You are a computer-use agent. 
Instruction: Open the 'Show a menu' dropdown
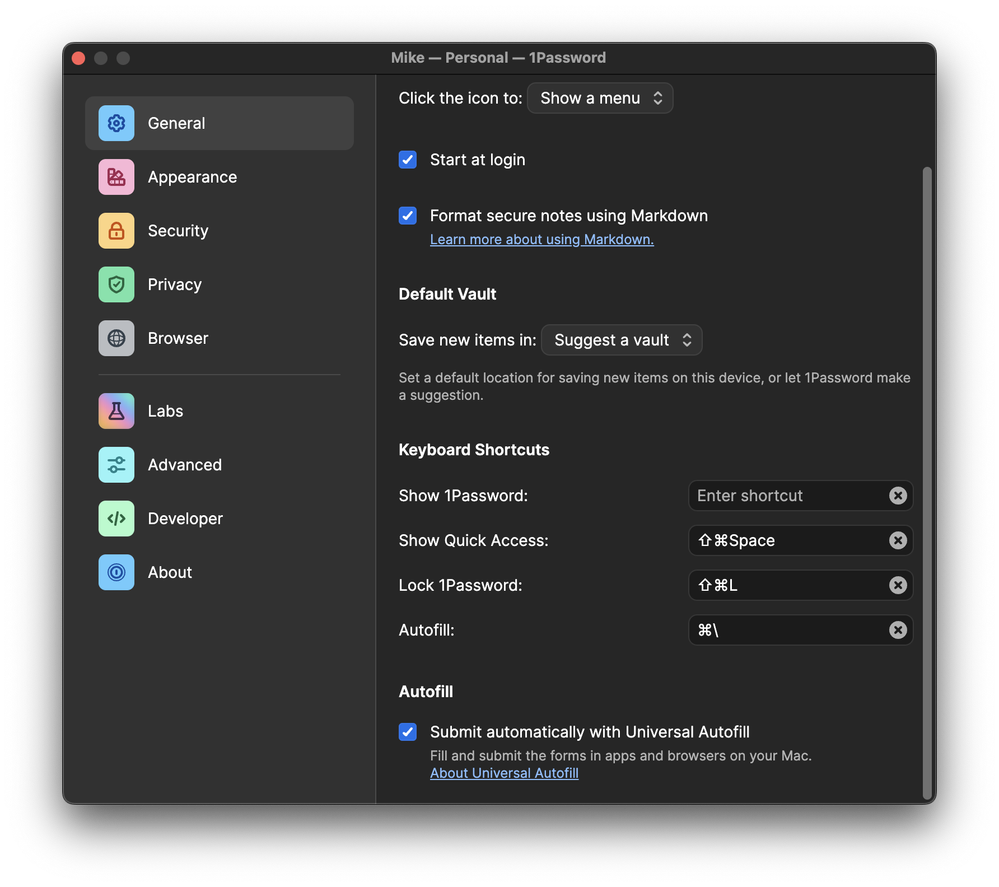(600, 98)
